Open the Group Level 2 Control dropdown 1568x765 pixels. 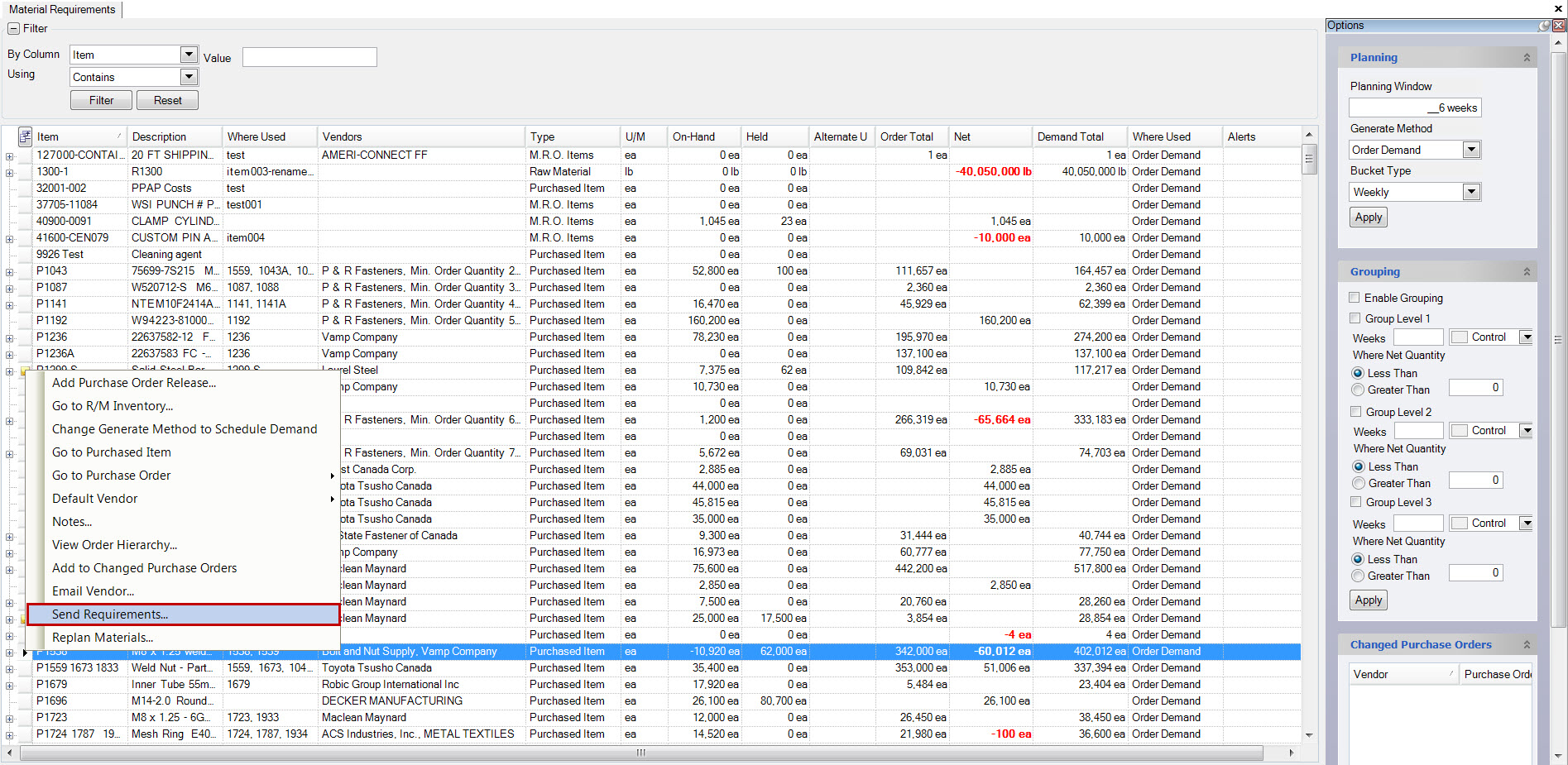pyautogui.click(x=1527, y=431)
